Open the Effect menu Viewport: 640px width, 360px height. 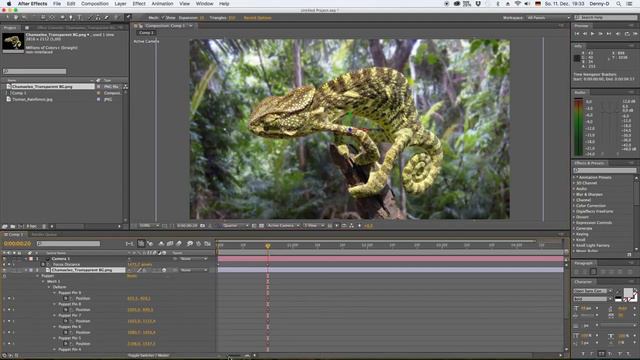click(139, 4)
